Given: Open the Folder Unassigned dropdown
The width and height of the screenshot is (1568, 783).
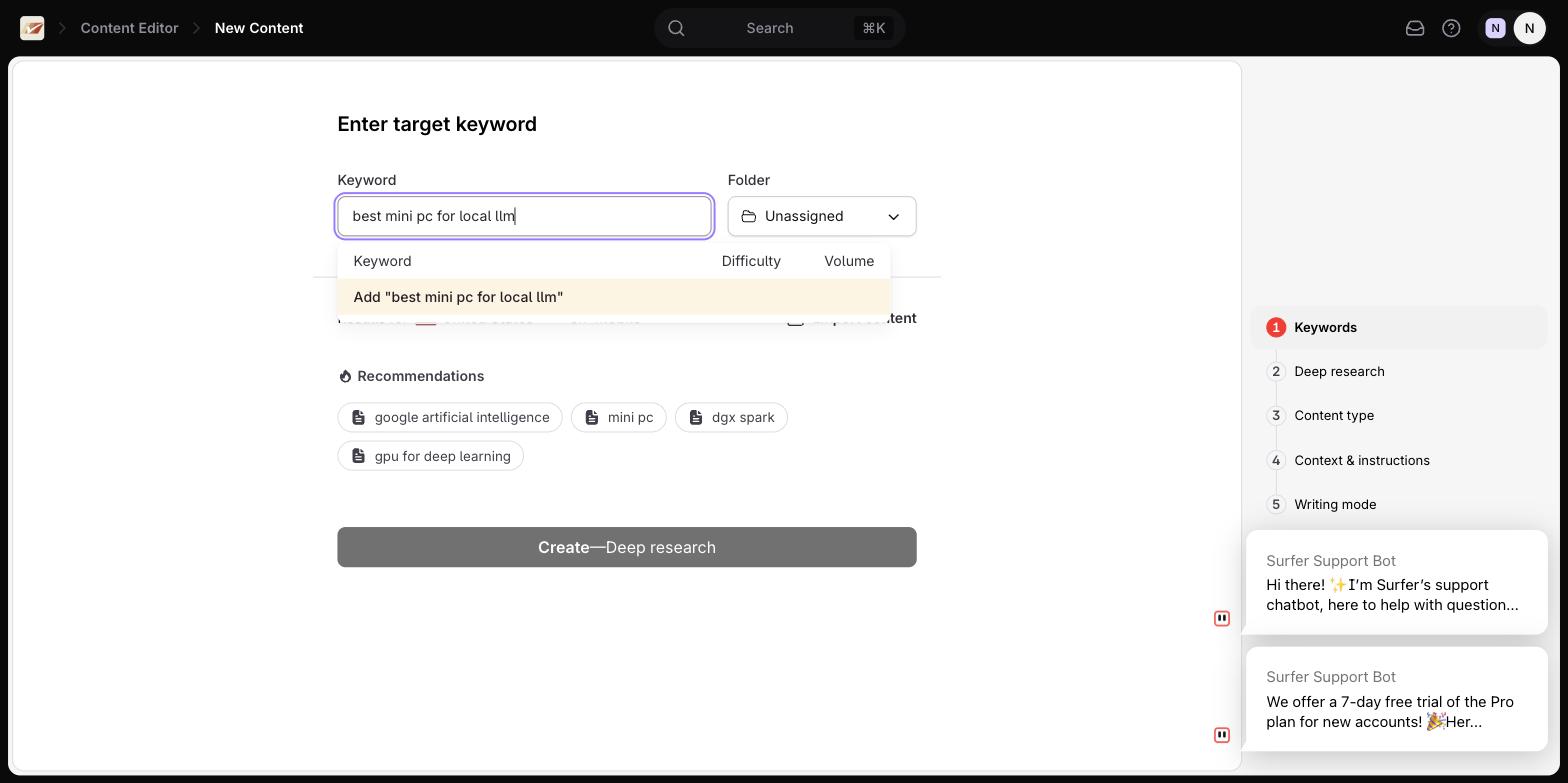Looking at the screenshot, I should 822,216.
